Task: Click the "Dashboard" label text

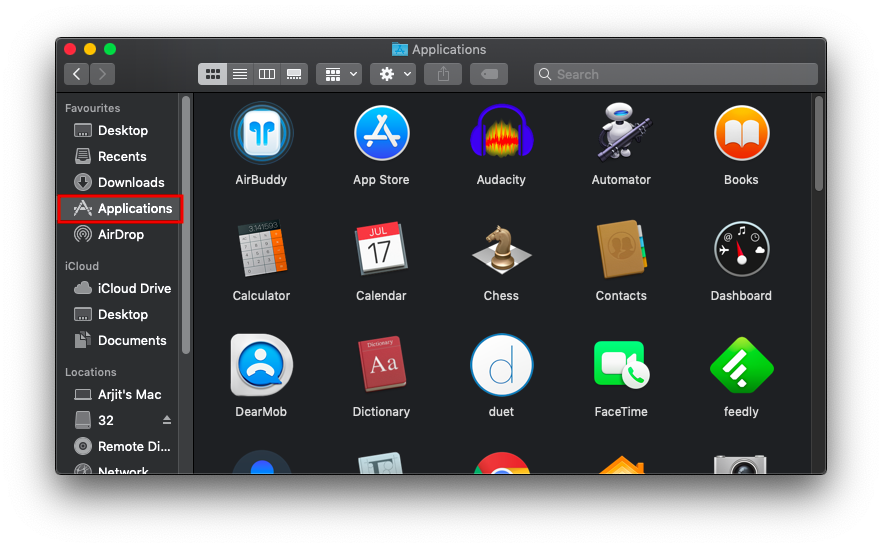Action: [741, 296]
